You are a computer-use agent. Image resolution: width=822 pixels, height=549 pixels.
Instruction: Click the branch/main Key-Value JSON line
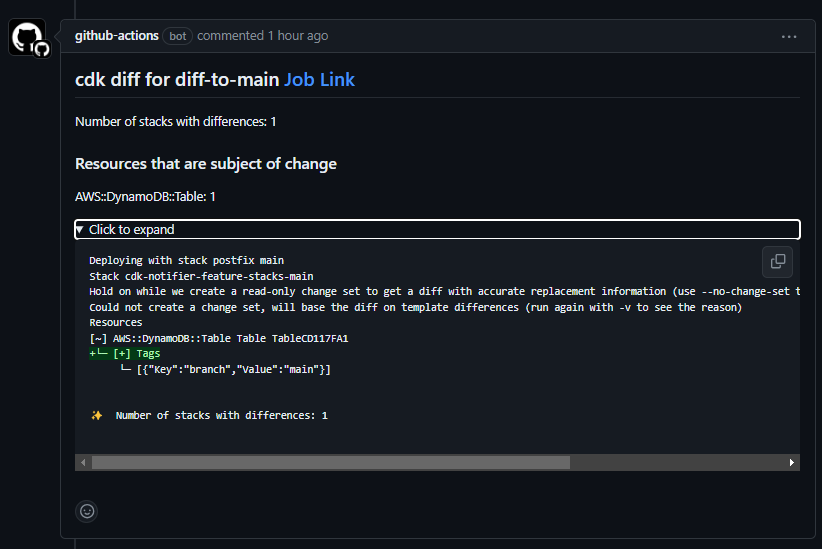[233, 370]
